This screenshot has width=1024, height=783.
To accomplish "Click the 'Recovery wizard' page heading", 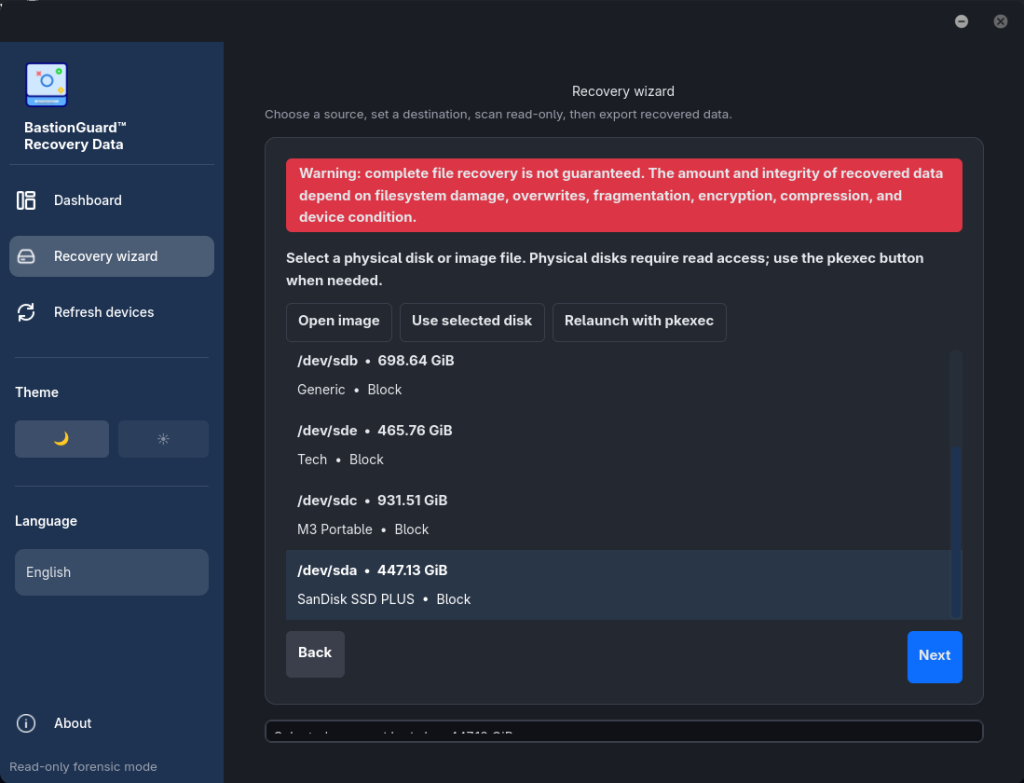I will (623, 91).
